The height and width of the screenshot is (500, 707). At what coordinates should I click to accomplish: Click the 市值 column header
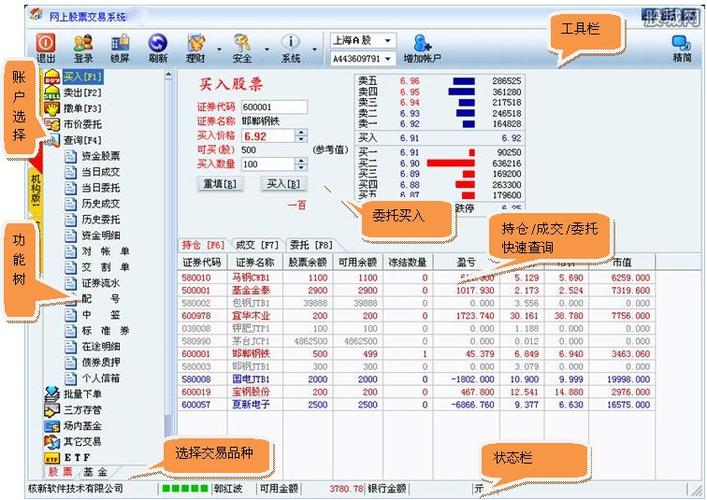click(622, 262)
